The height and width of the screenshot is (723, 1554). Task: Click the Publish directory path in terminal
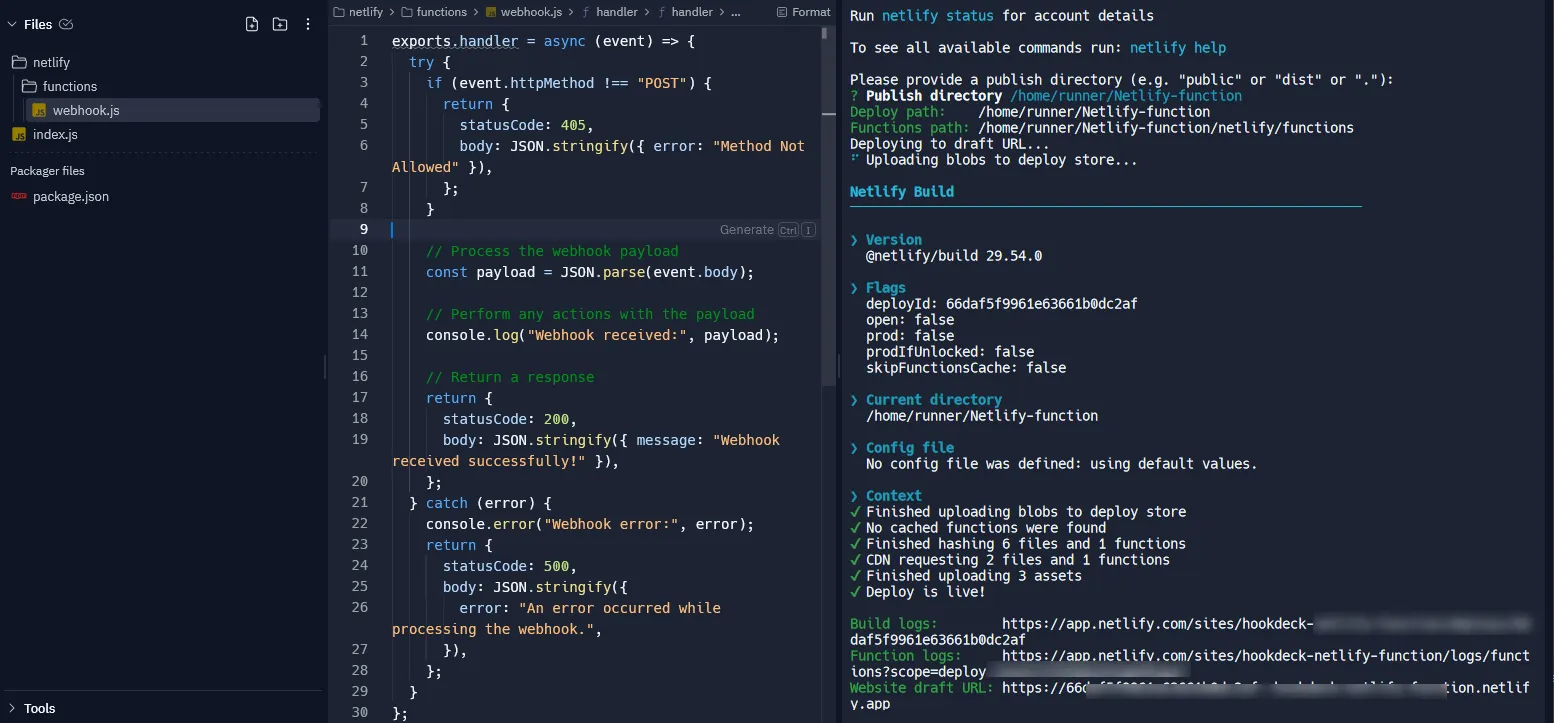[x=1126, y=96]
